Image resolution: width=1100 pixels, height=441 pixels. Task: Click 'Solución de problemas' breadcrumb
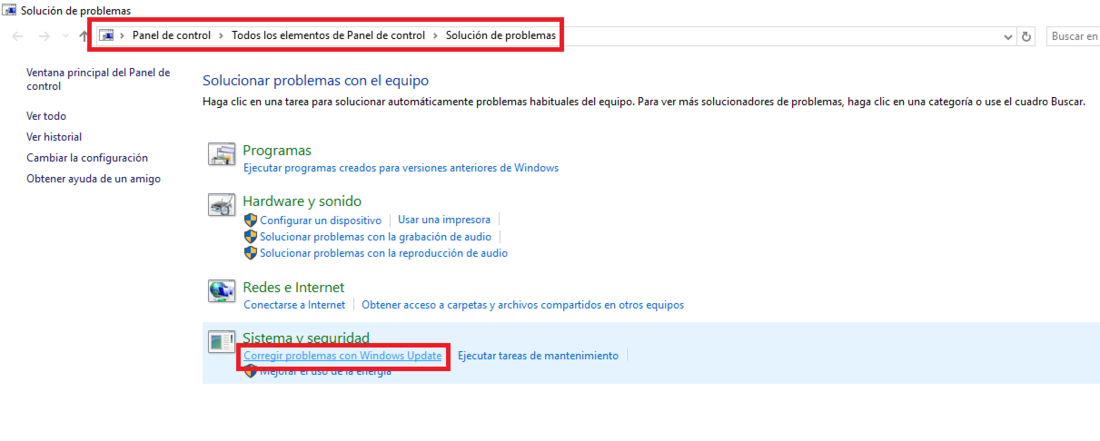point(501,35)
